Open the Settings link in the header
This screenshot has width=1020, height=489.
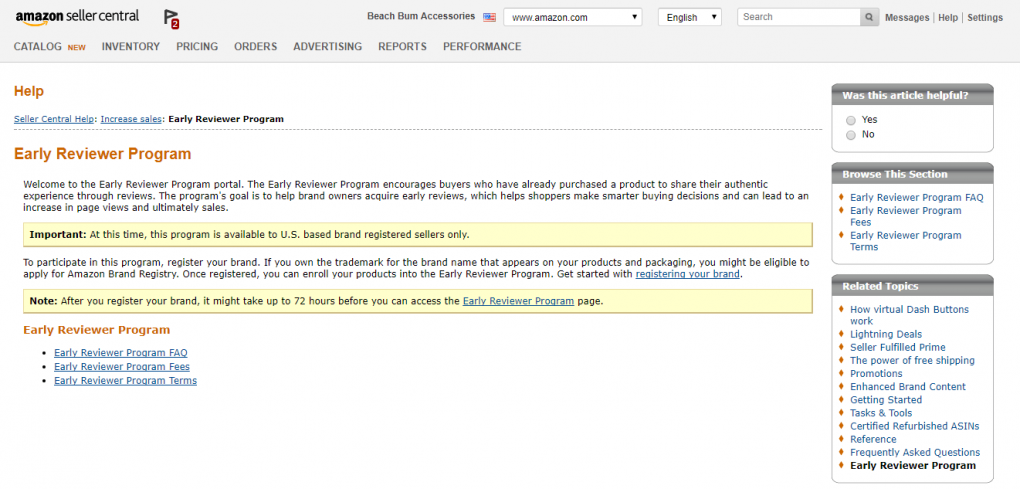tap(985, 18)
